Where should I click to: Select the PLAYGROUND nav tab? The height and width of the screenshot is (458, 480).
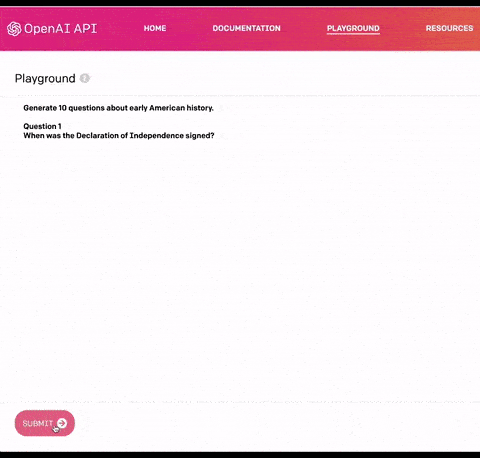click(x=353, y=28)
